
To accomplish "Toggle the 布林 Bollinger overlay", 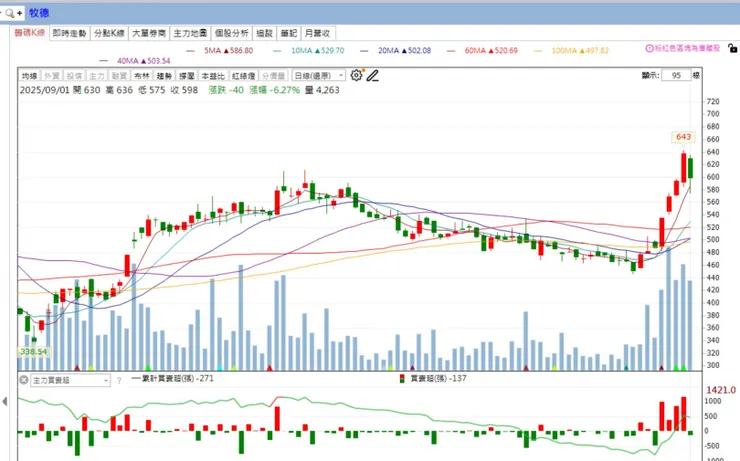I will [x=142, y=76].
